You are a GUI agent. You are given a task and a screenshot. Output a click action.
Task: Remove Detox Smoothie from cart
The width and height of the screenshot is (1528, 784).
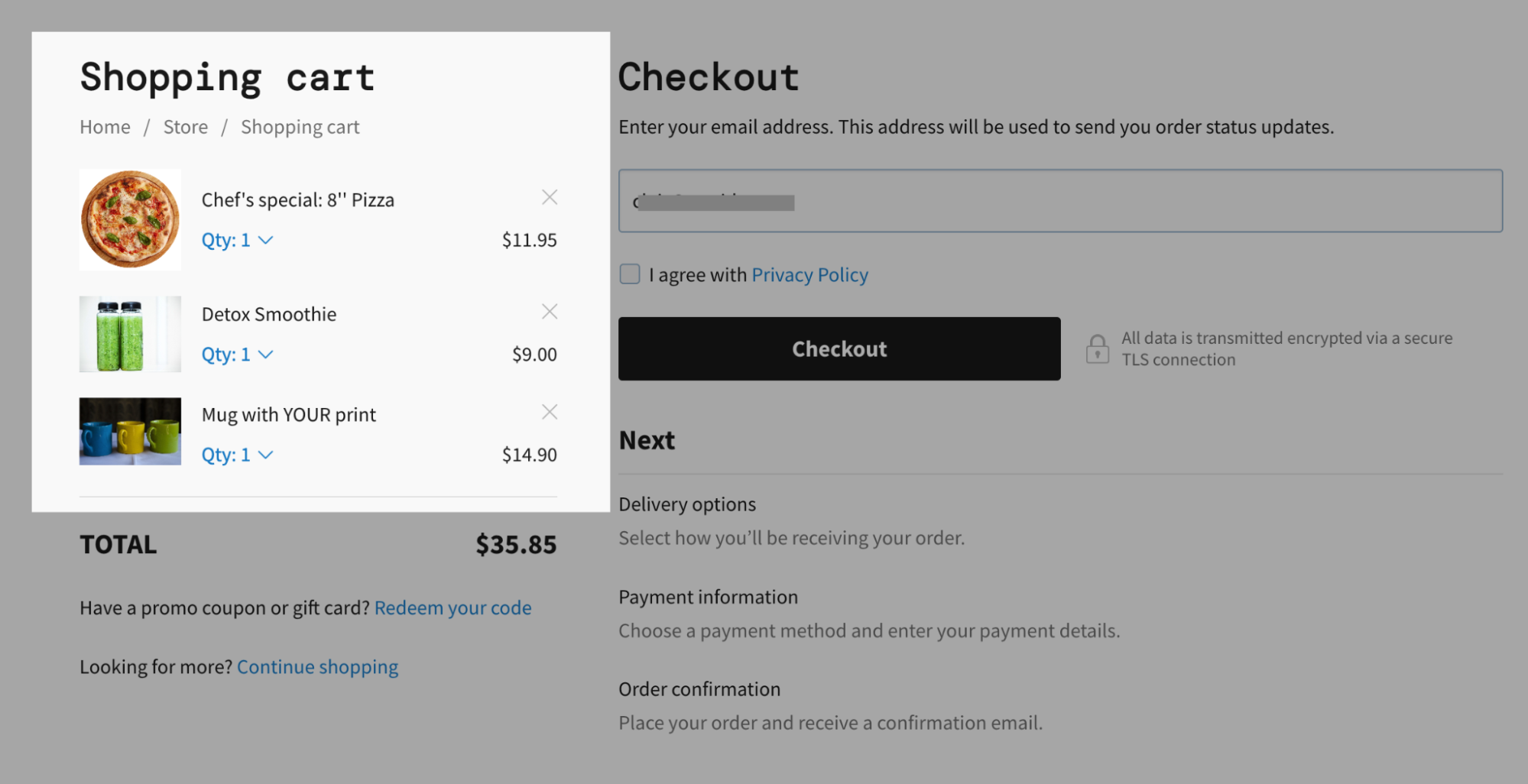549,312
